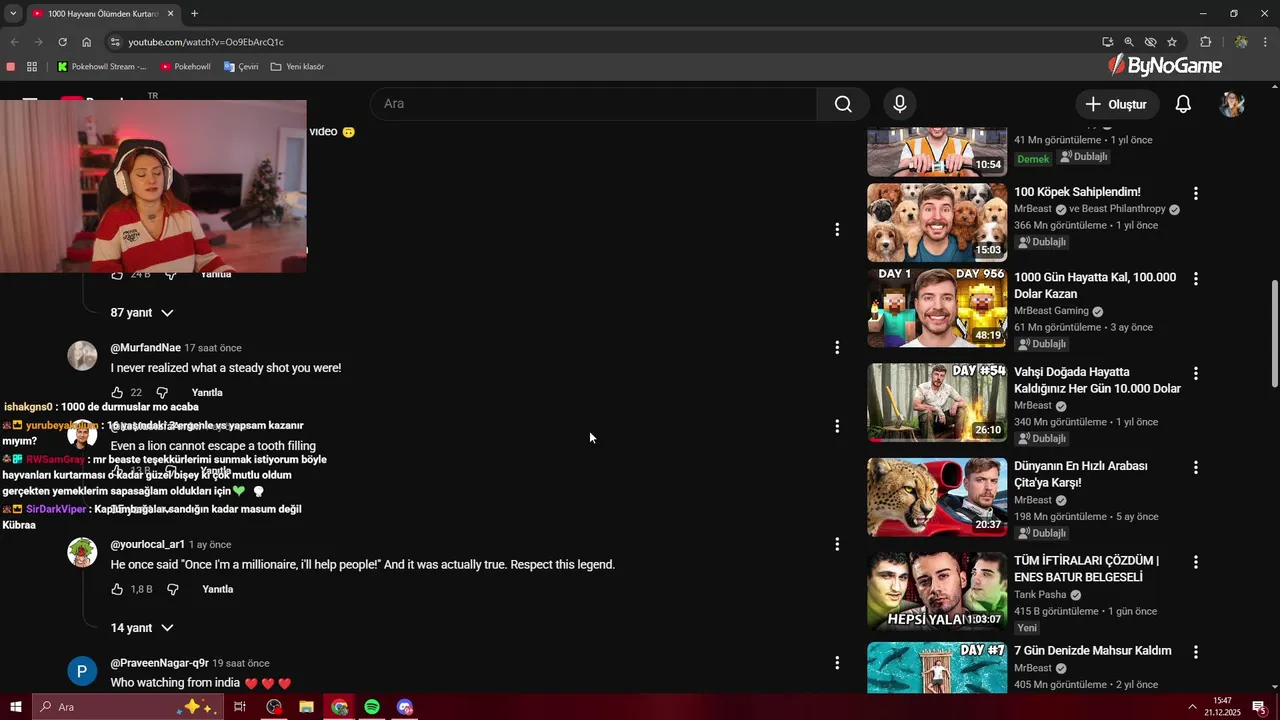This screenshot has height=720, width=1280.
Task: Open @yourlocal_ar1's profile picture
Action: (82, 552)
